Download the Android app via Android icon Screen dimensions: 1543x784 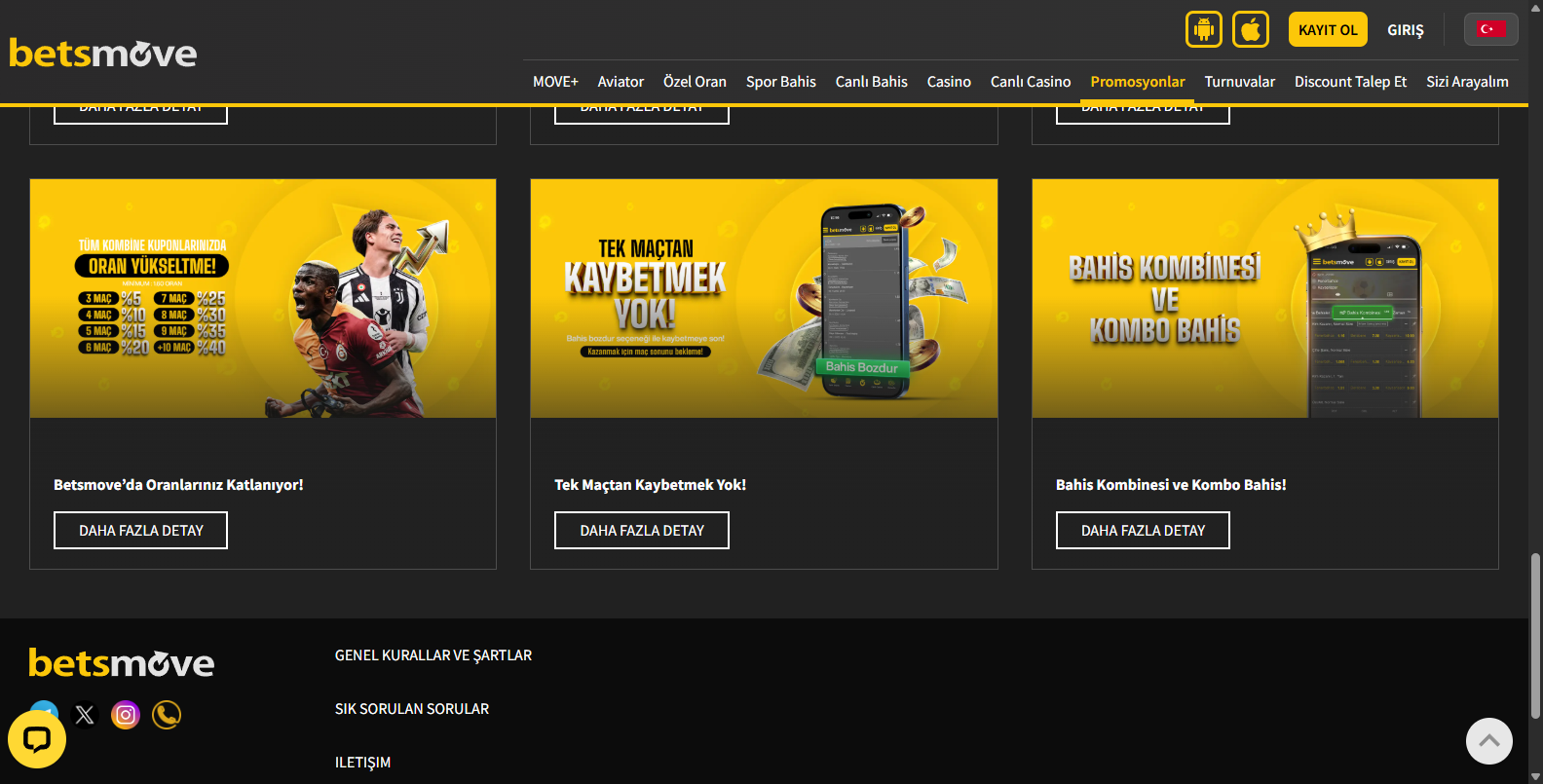1204,29
